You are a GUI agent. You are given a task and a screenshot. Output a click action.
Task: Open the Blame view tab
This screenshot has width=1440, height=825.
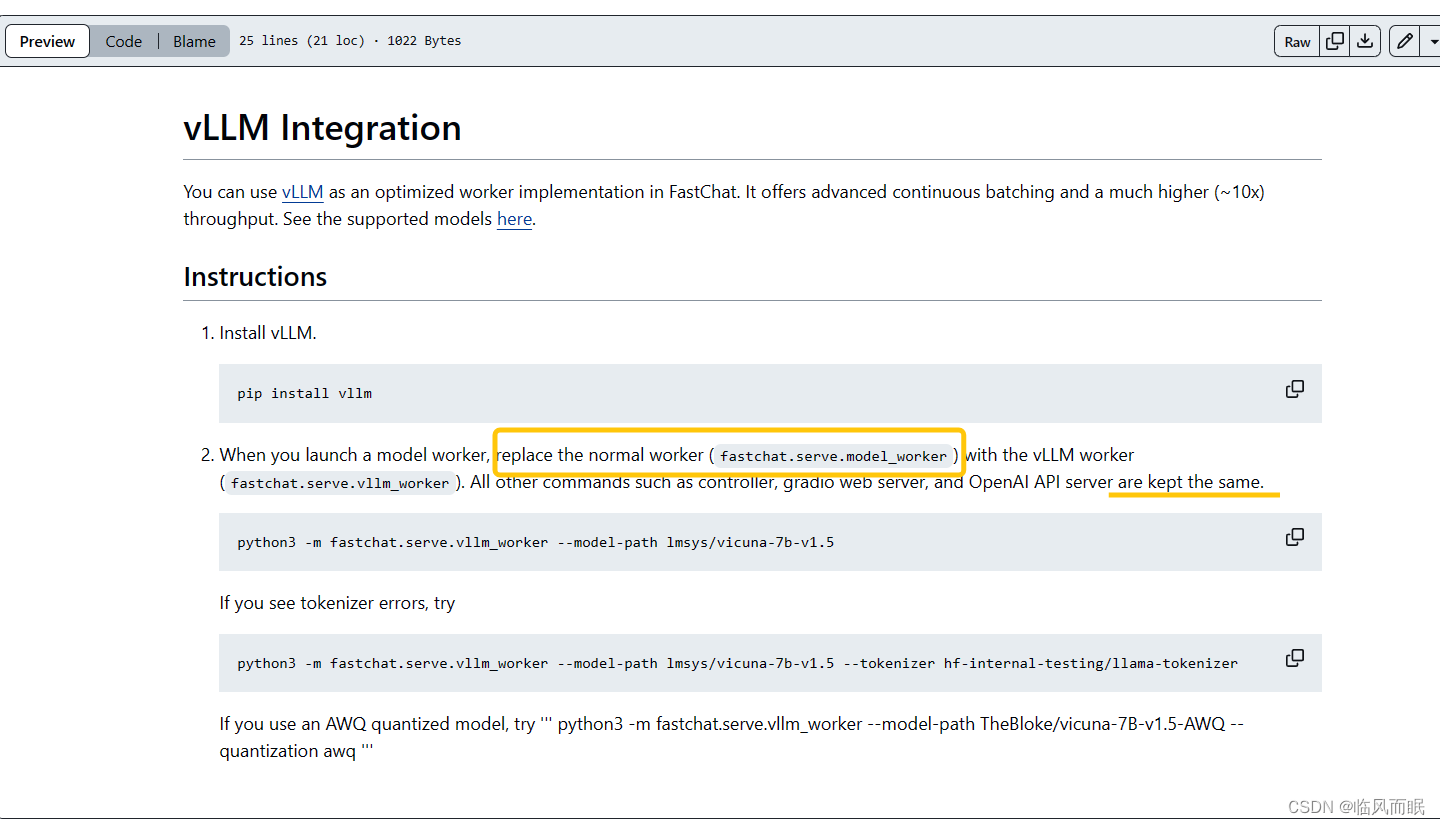coord(194,41)
